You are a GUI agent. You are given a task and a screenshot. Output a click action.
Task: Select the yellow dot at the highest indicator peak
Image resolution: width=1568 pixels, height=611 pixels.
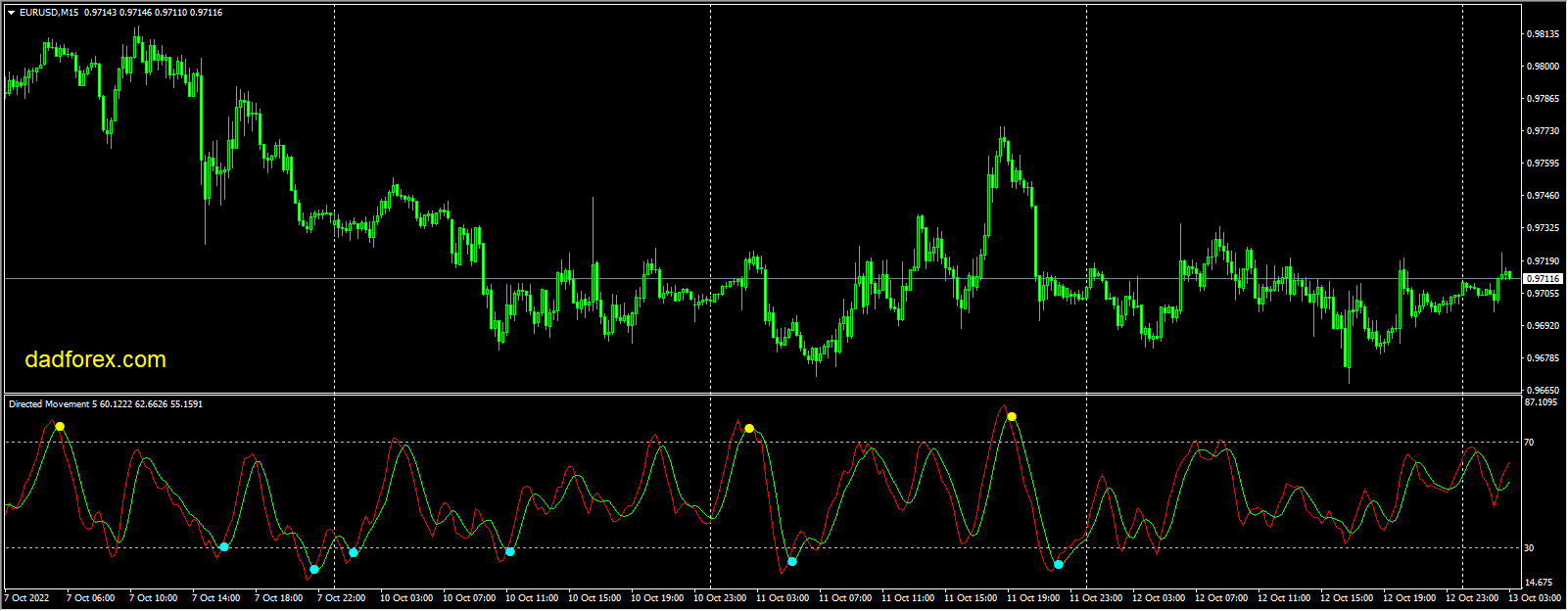pos(1012,417)
